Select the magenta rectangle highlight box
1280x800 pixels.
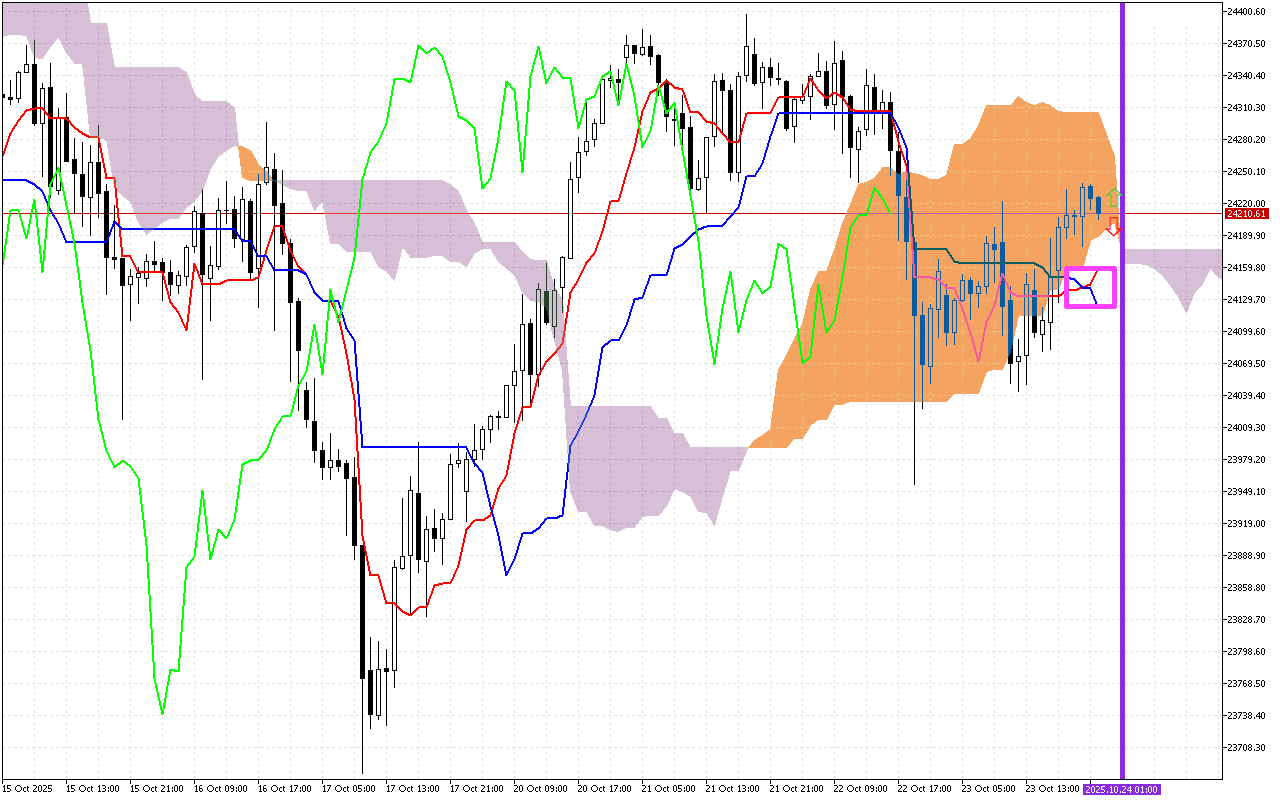coord(1090,288)
